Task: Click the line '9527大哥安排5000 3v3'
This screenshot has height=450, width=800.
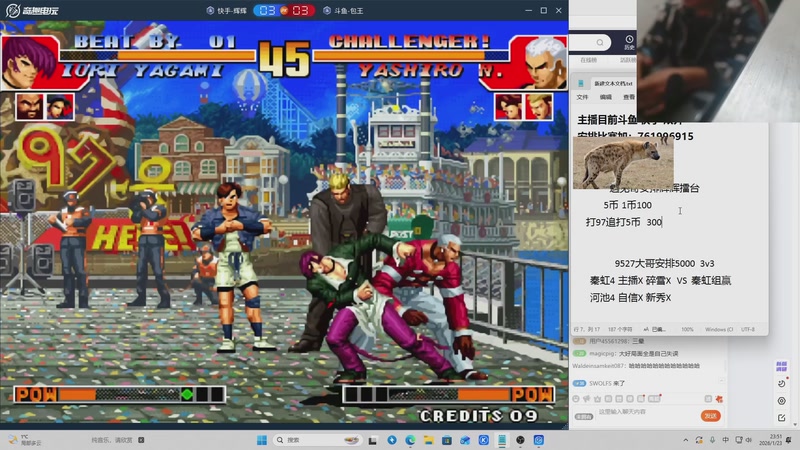Action: (x=664, y=263)
